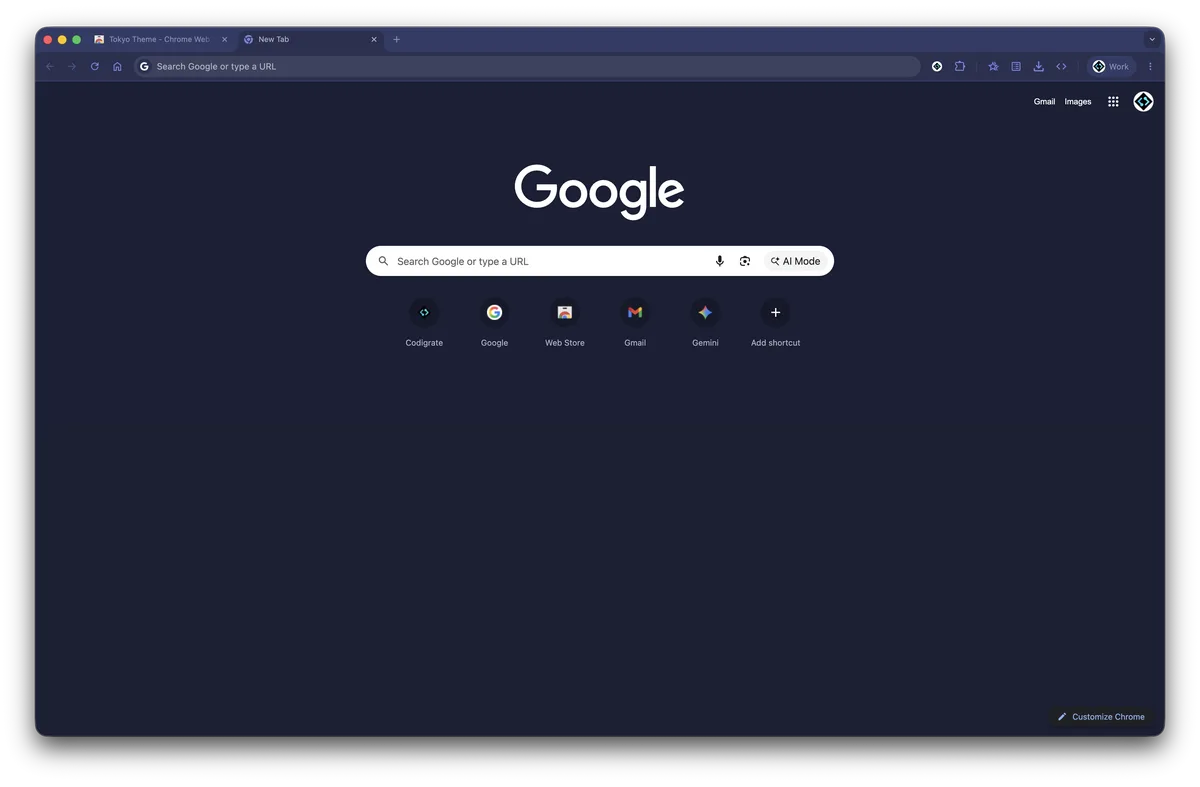Open the Work profile menu
1200x787 pixels.
(1111, 67)
